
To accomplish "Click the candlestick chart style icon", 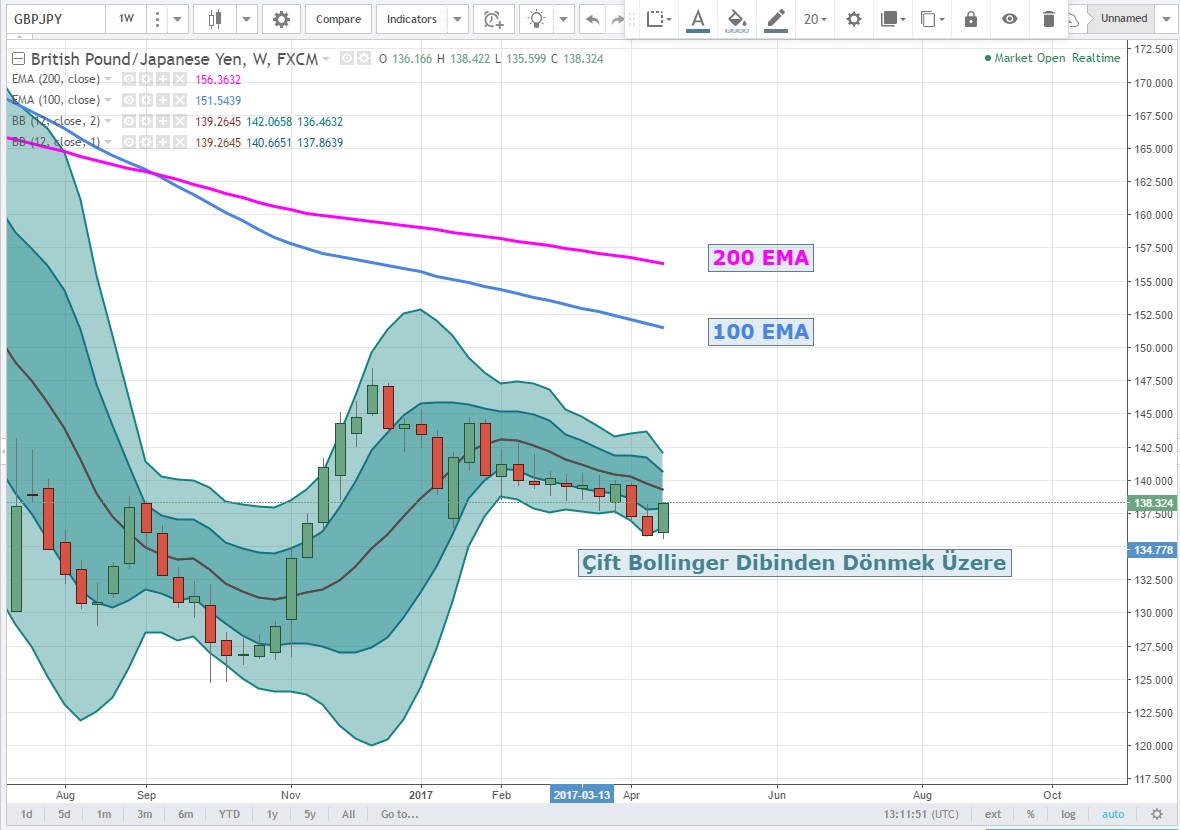I will pos(215,19).
